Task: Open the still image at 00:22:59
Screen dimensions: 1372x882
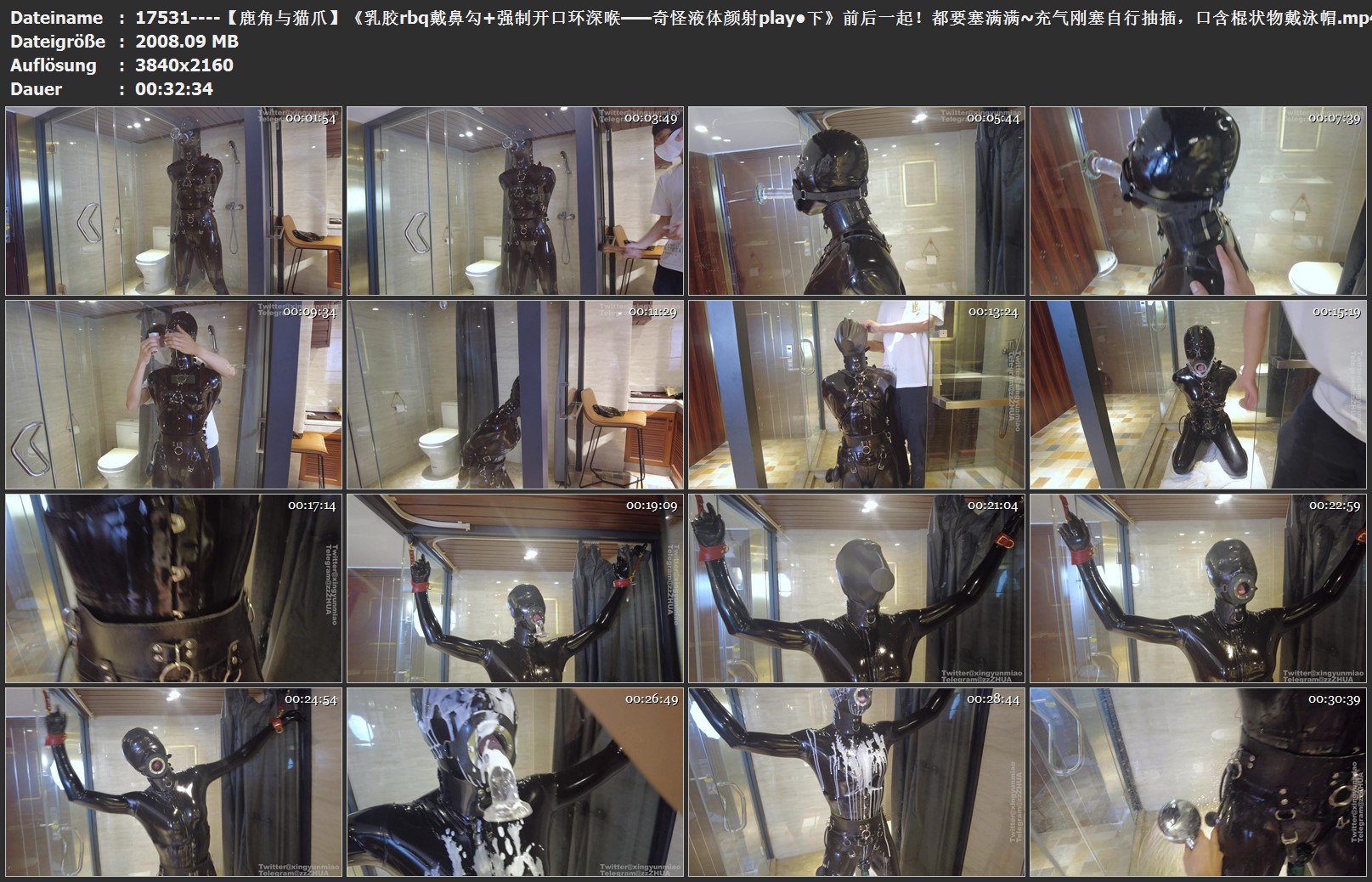Action: point(1198,588)
